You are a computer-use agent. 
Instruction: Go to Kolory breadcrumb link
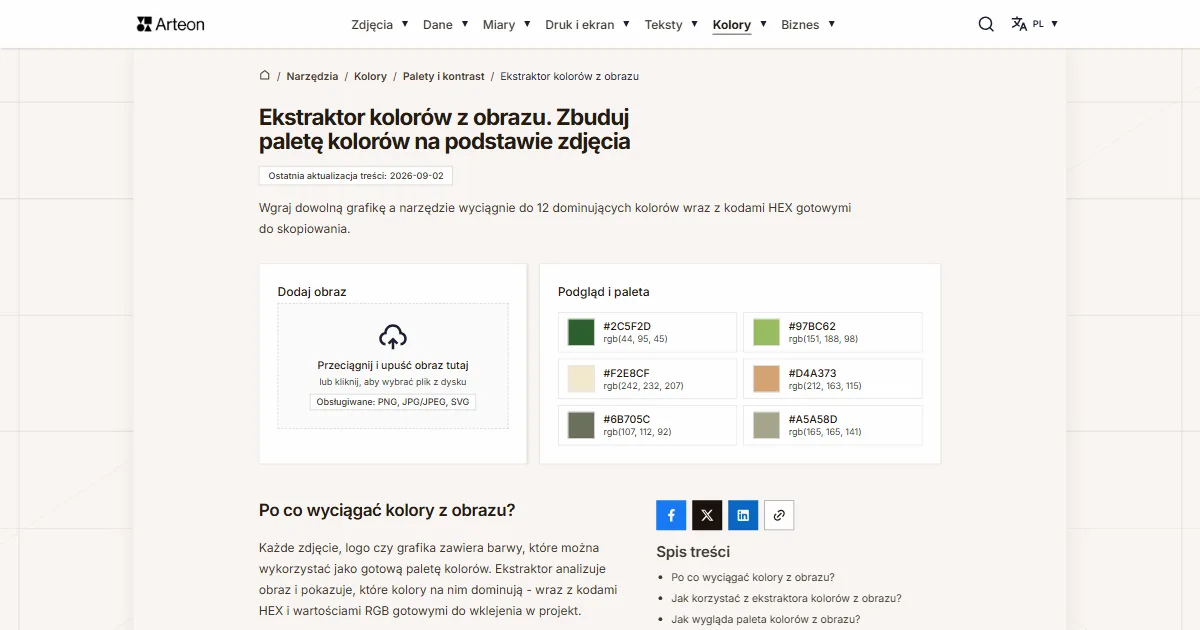[370, 76]
